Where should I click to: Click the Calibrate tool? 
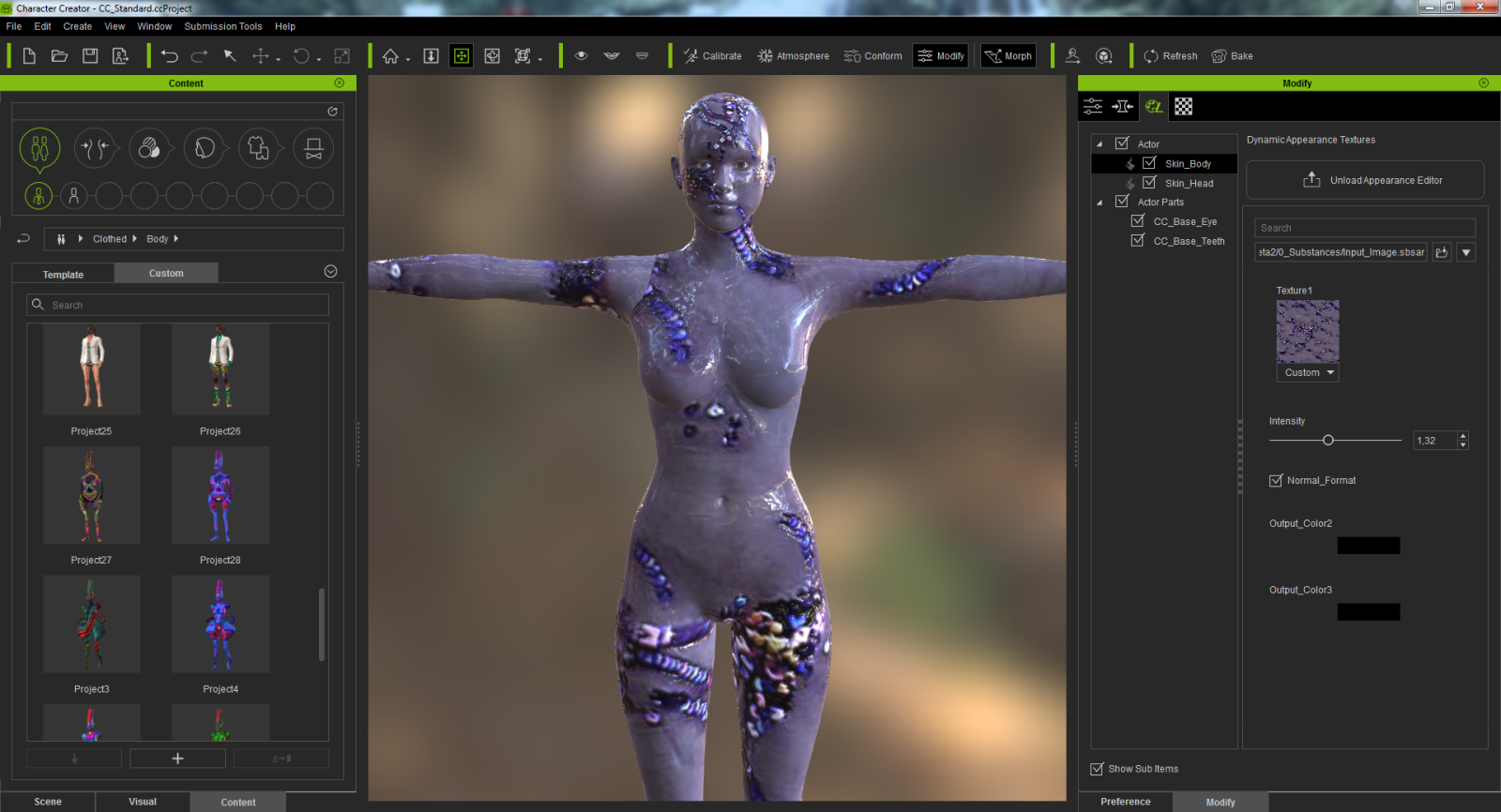pos(712,56)
